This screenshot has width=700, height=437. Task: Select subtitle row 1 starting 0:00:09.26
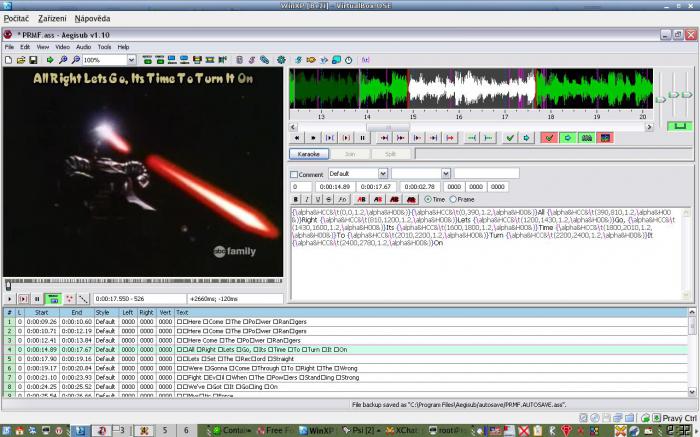[346, 321]
